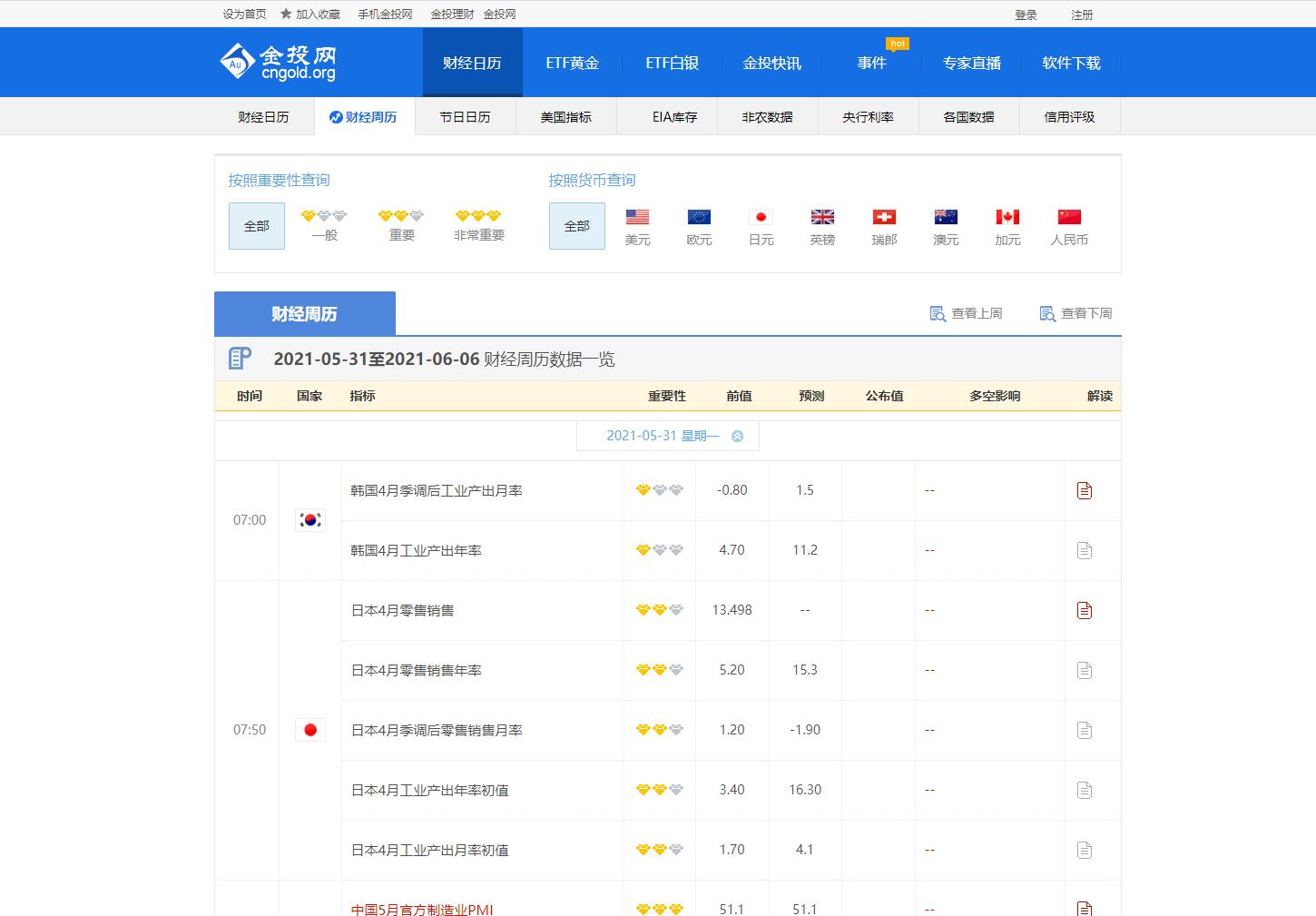1316x916 pixels.
Task: Click the British flag to filter 英镑
Action: 822,216
